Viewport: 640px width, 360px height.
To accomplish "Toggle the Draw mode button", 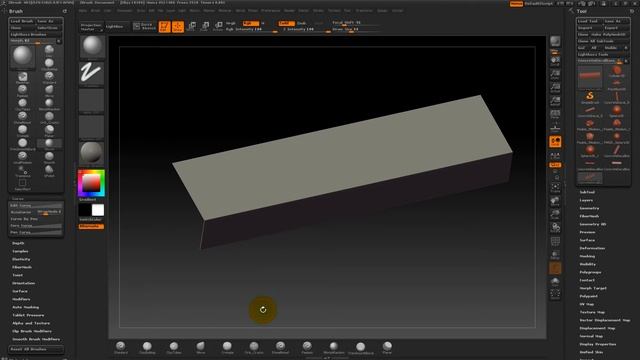I will tap(178, 27).
